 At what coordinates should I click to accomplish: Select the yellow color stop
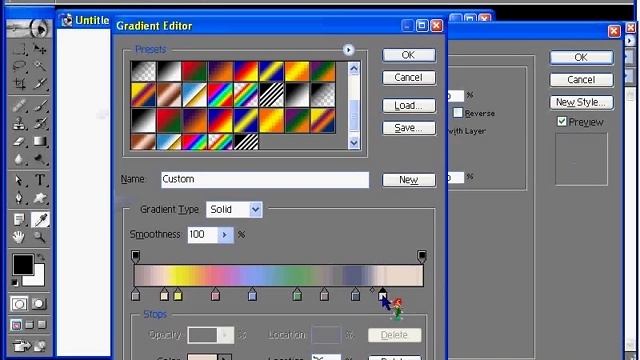178,295
